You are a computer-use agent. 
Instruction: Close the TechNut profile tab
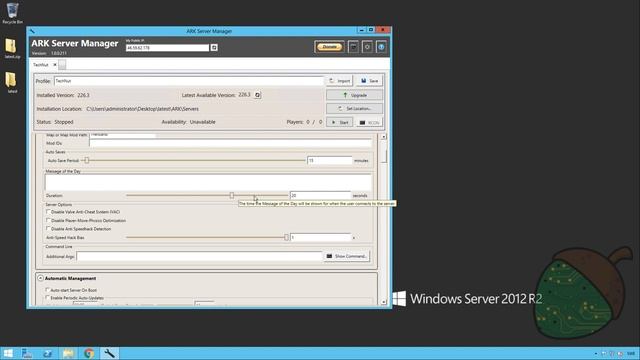(55, 64)
